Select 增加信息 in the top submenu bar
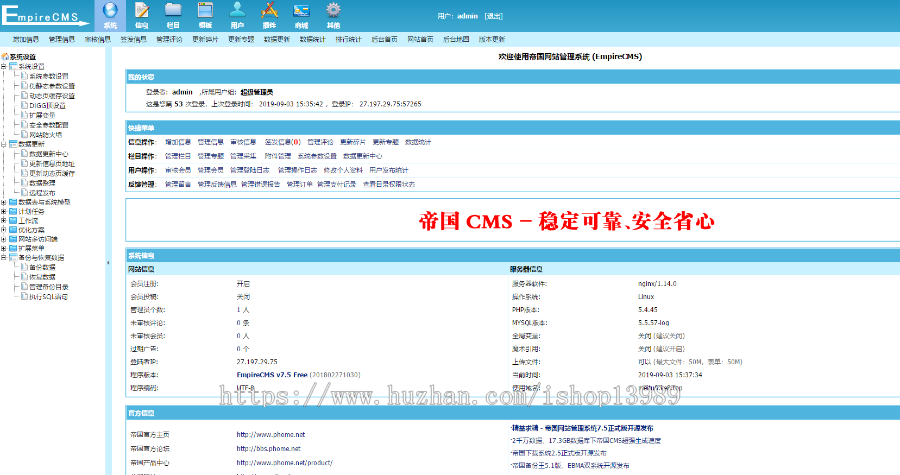Viewport: 900px width, 475px height. (26, 40)
